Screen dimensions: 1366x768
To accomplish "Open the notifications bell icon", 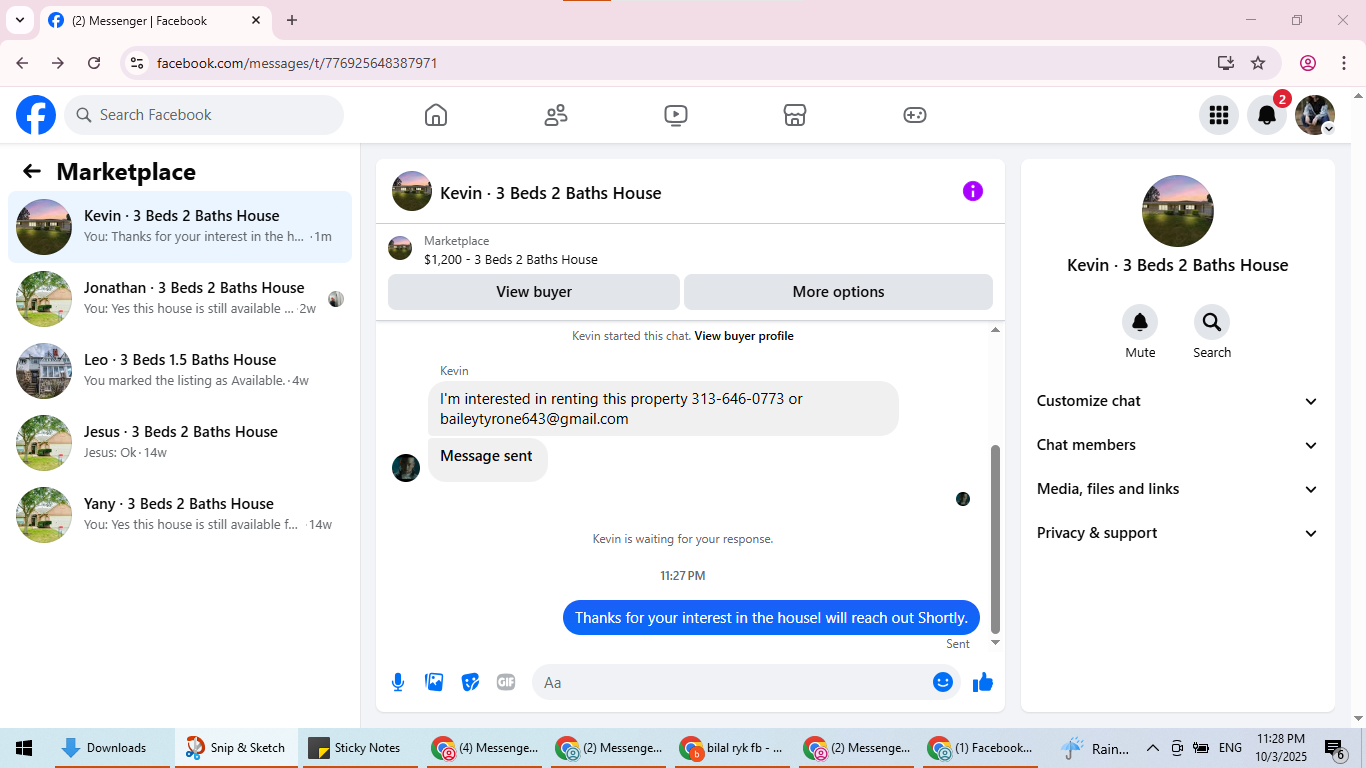I will 1266,115.
